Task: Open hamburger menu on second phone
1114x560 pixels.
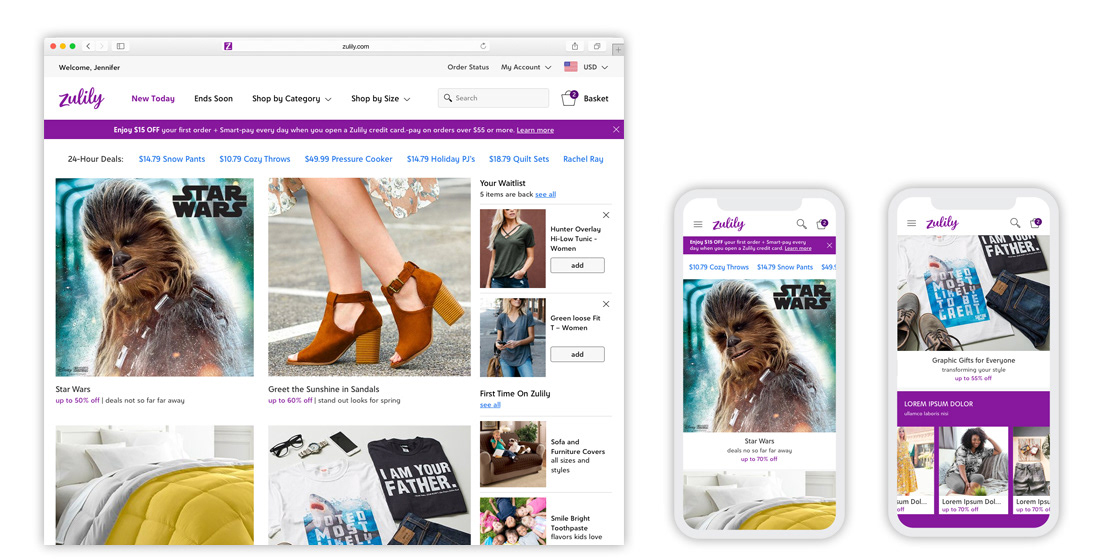Action: (912, 223)
